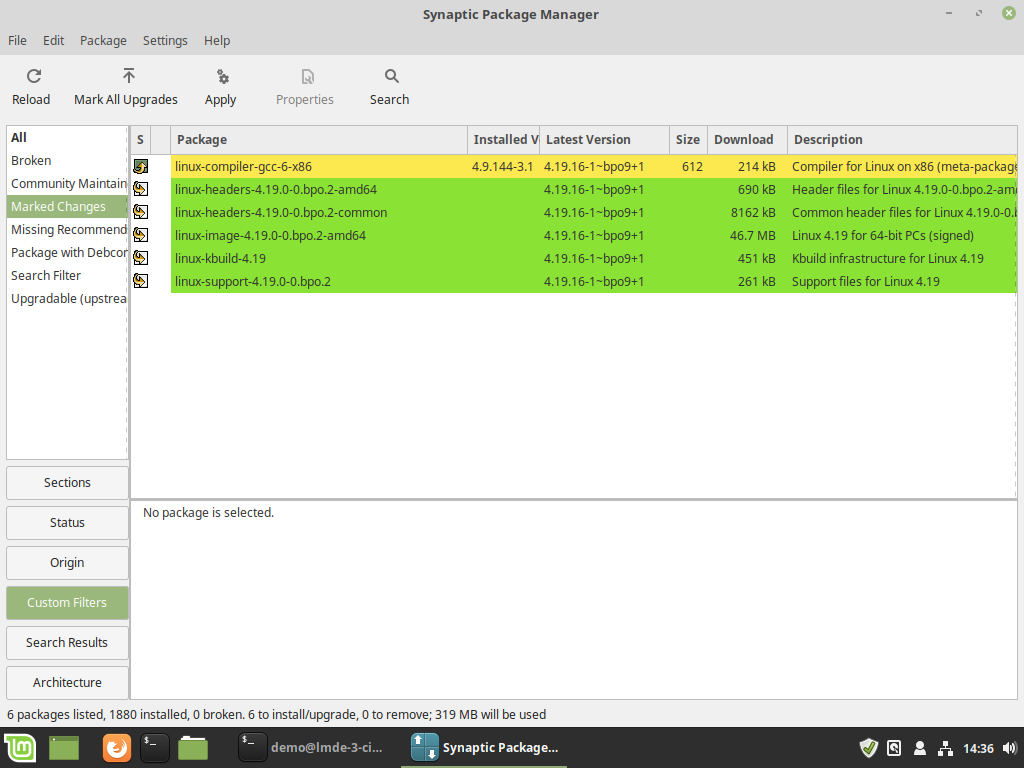The image size is (1024, 768).
Task: Click the volume speaker tray icon
Action: (1010, 748)
